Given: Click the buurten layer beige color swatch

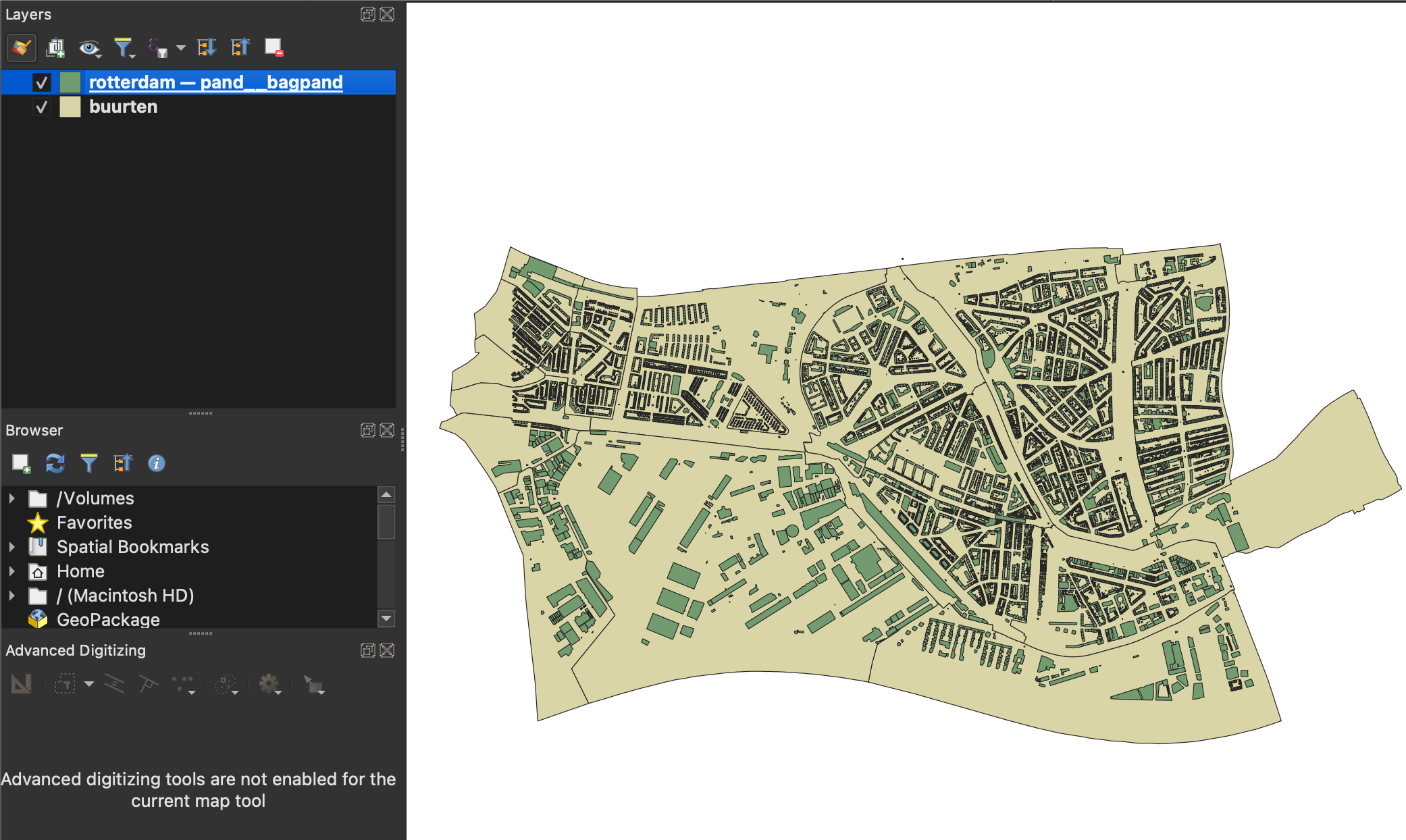Looking at the screenshot, I should point(70,107).
